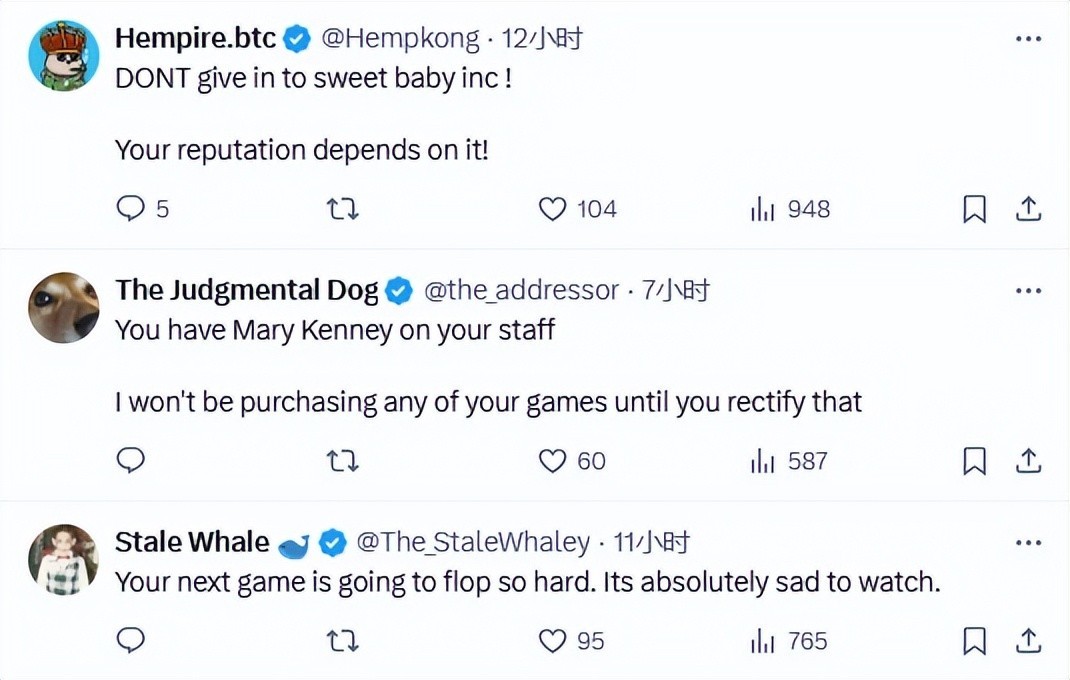Share The Judgmental Dog's tweet
The height and width of the screenshot is (680, 1070).
click(x=1029, y=460)
